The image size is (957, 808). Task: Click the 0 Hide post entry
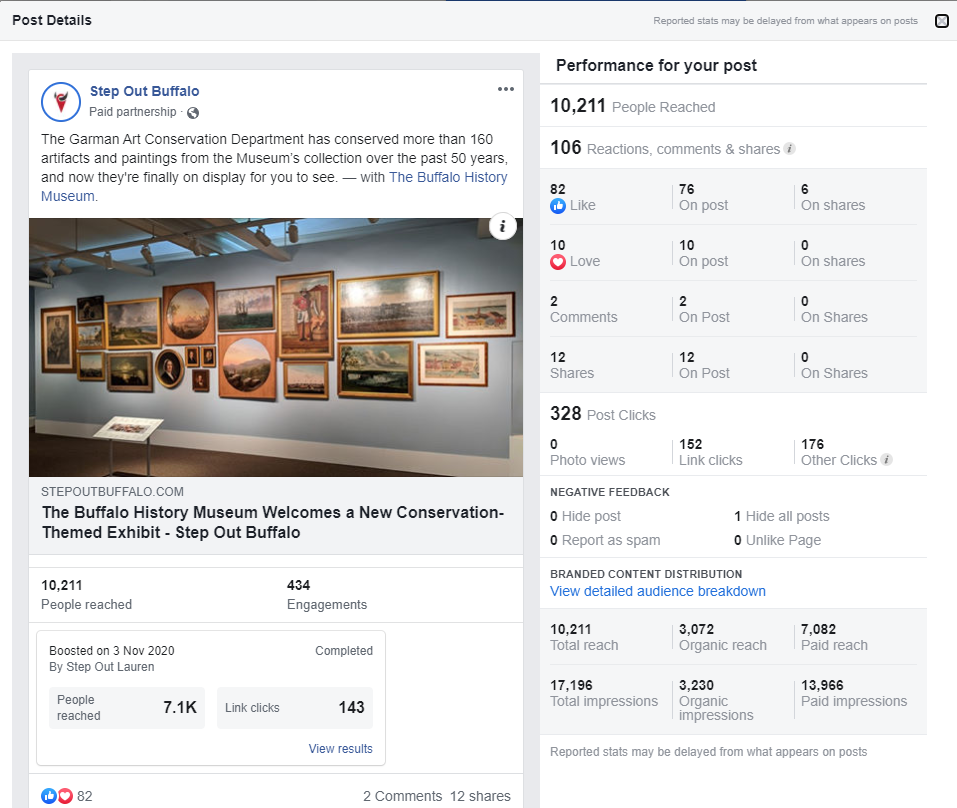(585, 516)
